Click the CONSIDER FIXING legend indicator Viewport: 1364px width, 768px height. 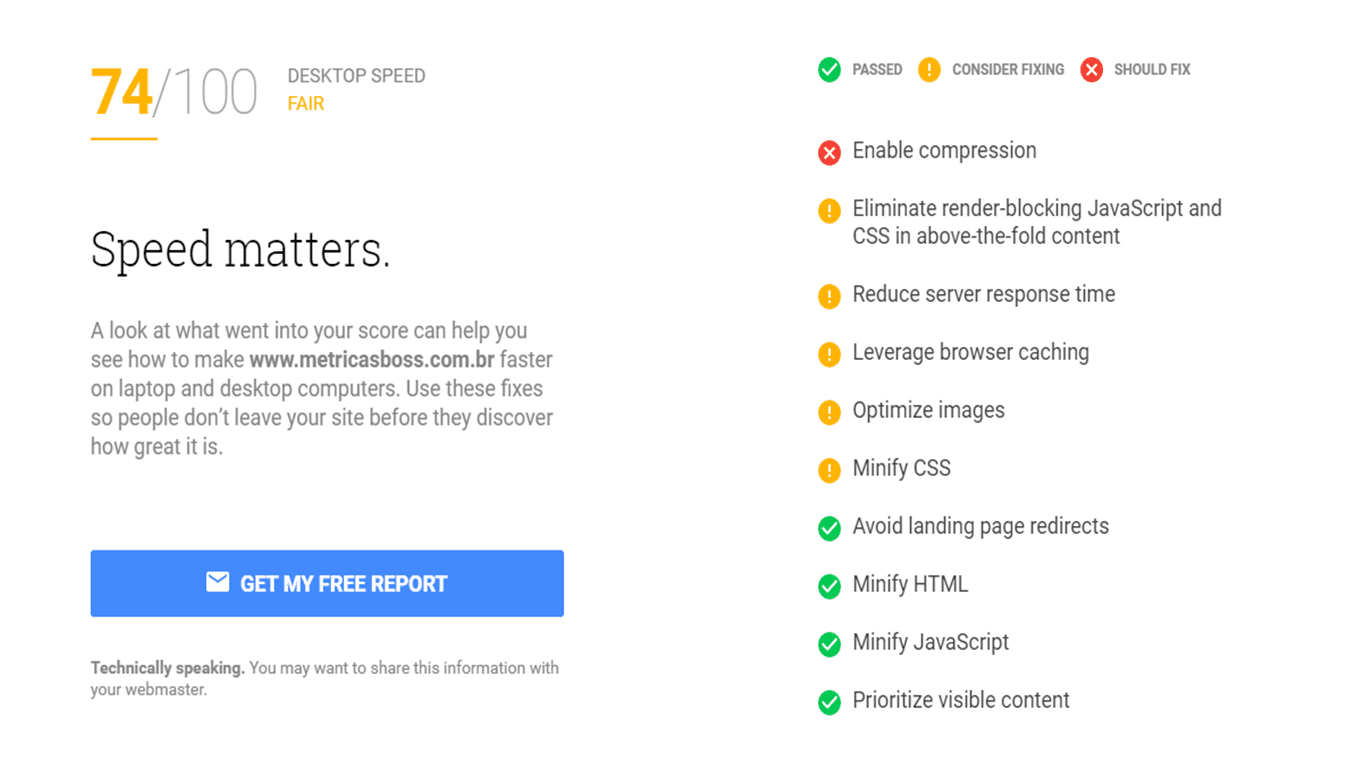[x=927, y=69]
